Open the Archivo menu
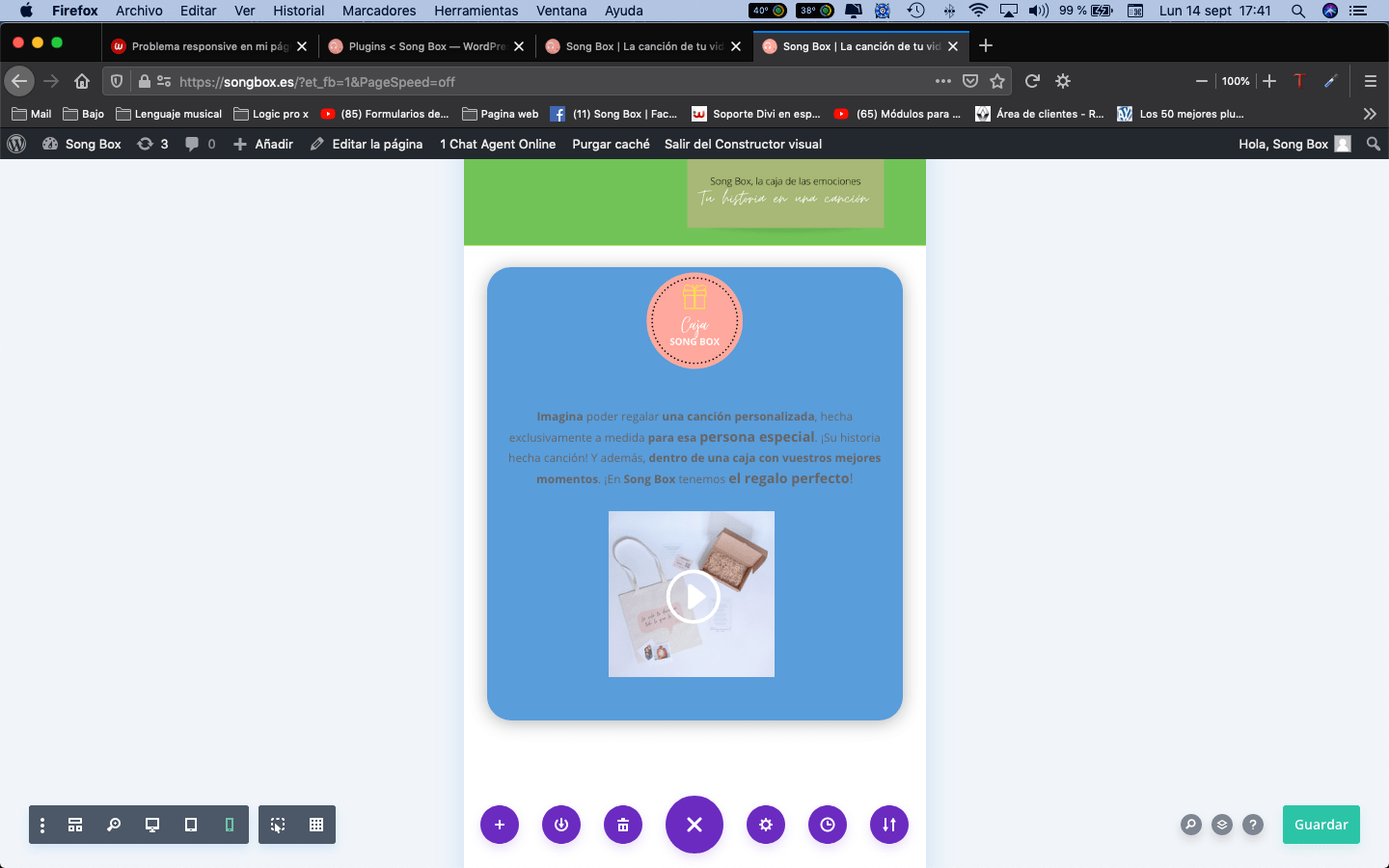Image resolution: width=1389 pixels, height=868 pixels. [x=139, y=11]
